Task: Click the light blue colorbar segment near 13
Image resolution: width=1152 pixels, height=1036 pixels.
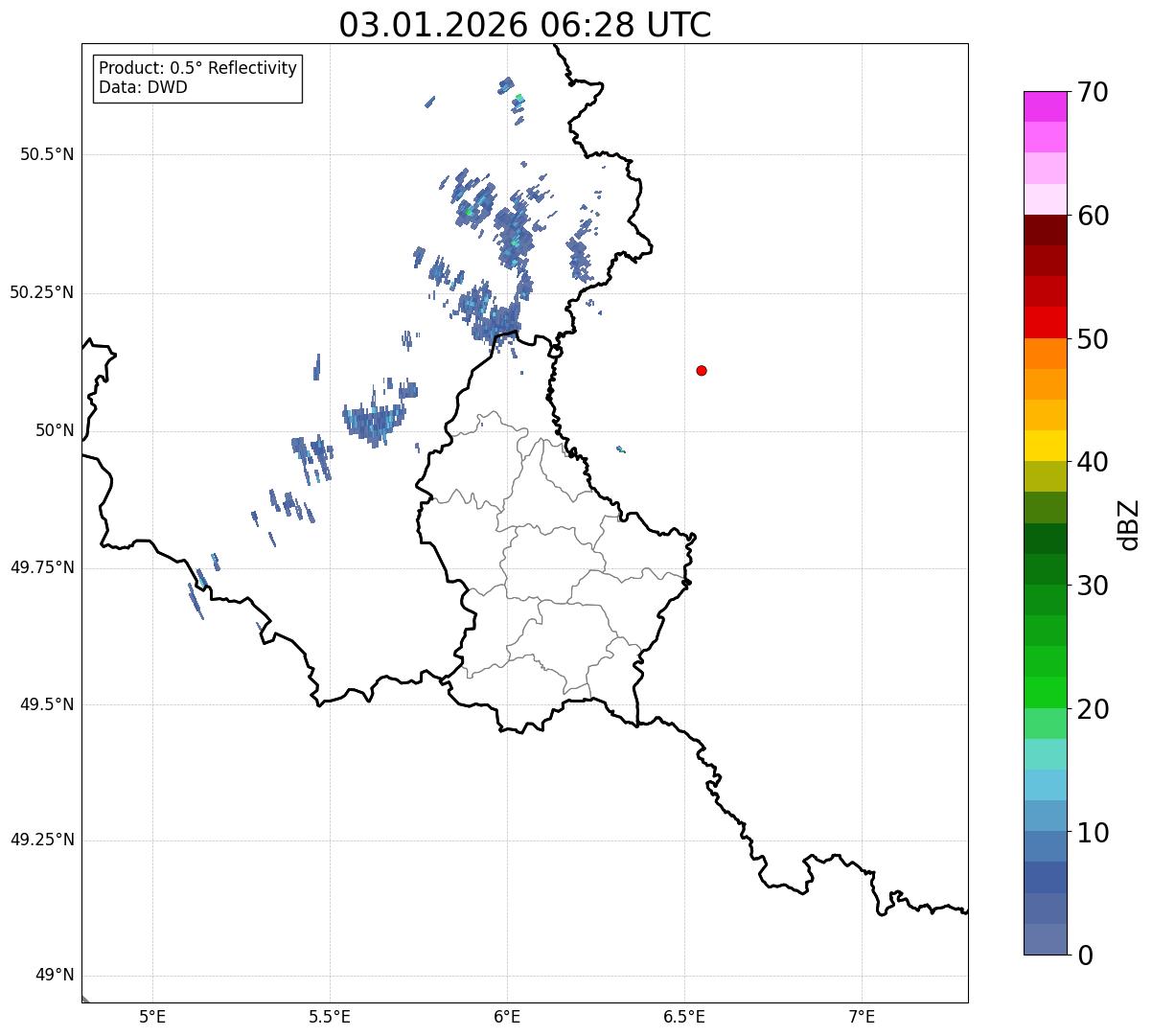Action: point(1045,785)
